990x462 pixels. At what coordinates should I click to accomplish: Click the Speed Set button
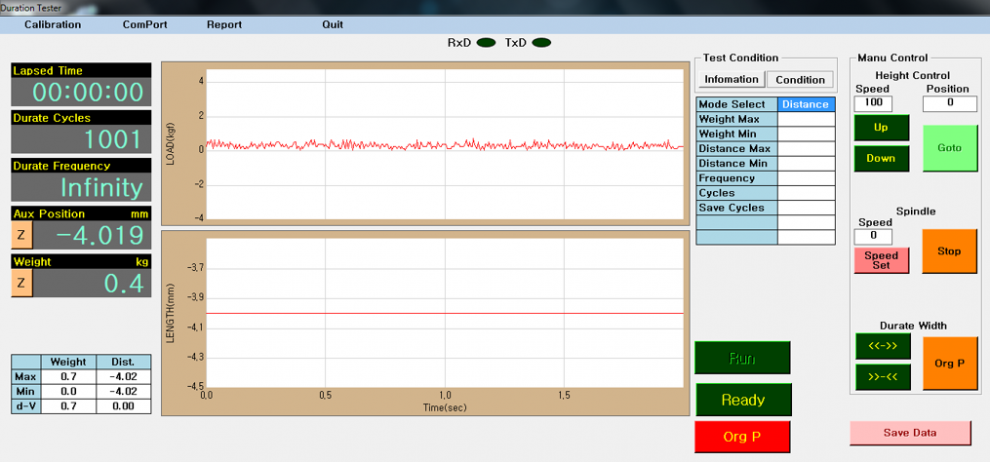(881, 260)
